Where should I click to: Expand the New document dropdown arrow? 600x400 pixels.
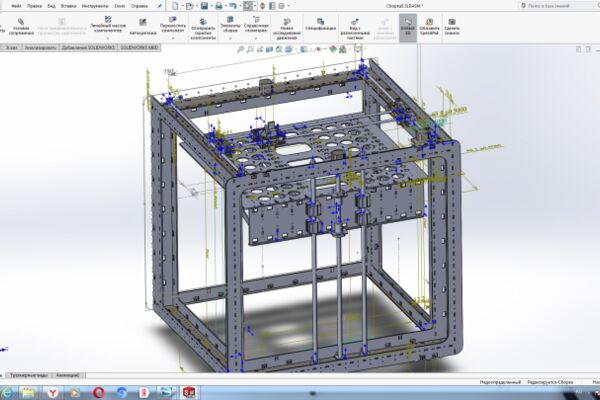point(181,6)
